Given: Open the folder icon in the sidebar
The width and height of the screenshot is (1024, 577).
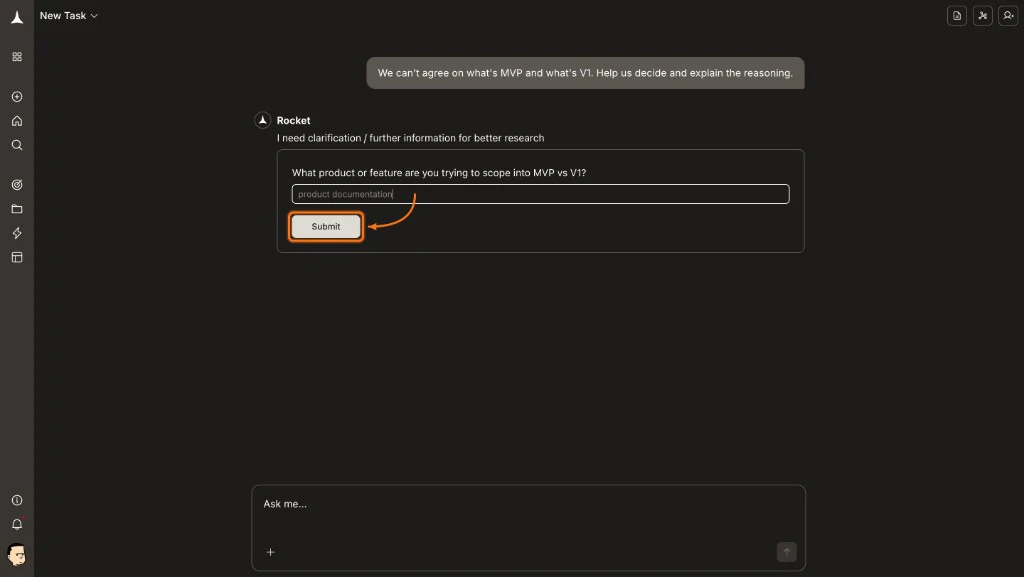Looking at the screenshot, I should 16,209.
